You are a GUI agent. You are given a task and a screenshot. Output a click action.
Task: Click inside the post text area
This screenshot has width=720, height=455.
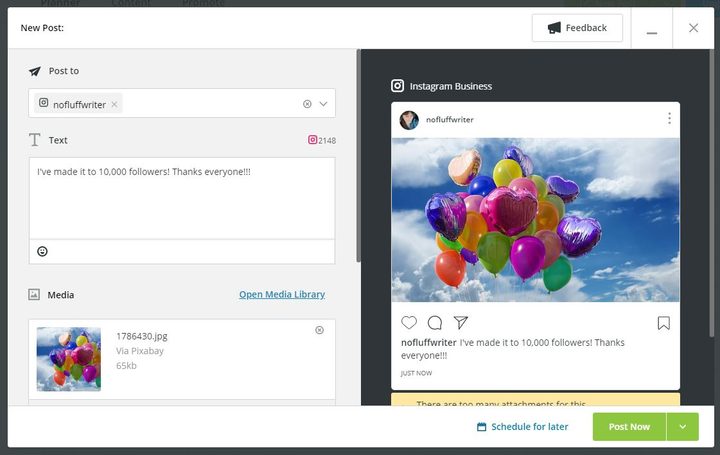(x=182, y=198)
